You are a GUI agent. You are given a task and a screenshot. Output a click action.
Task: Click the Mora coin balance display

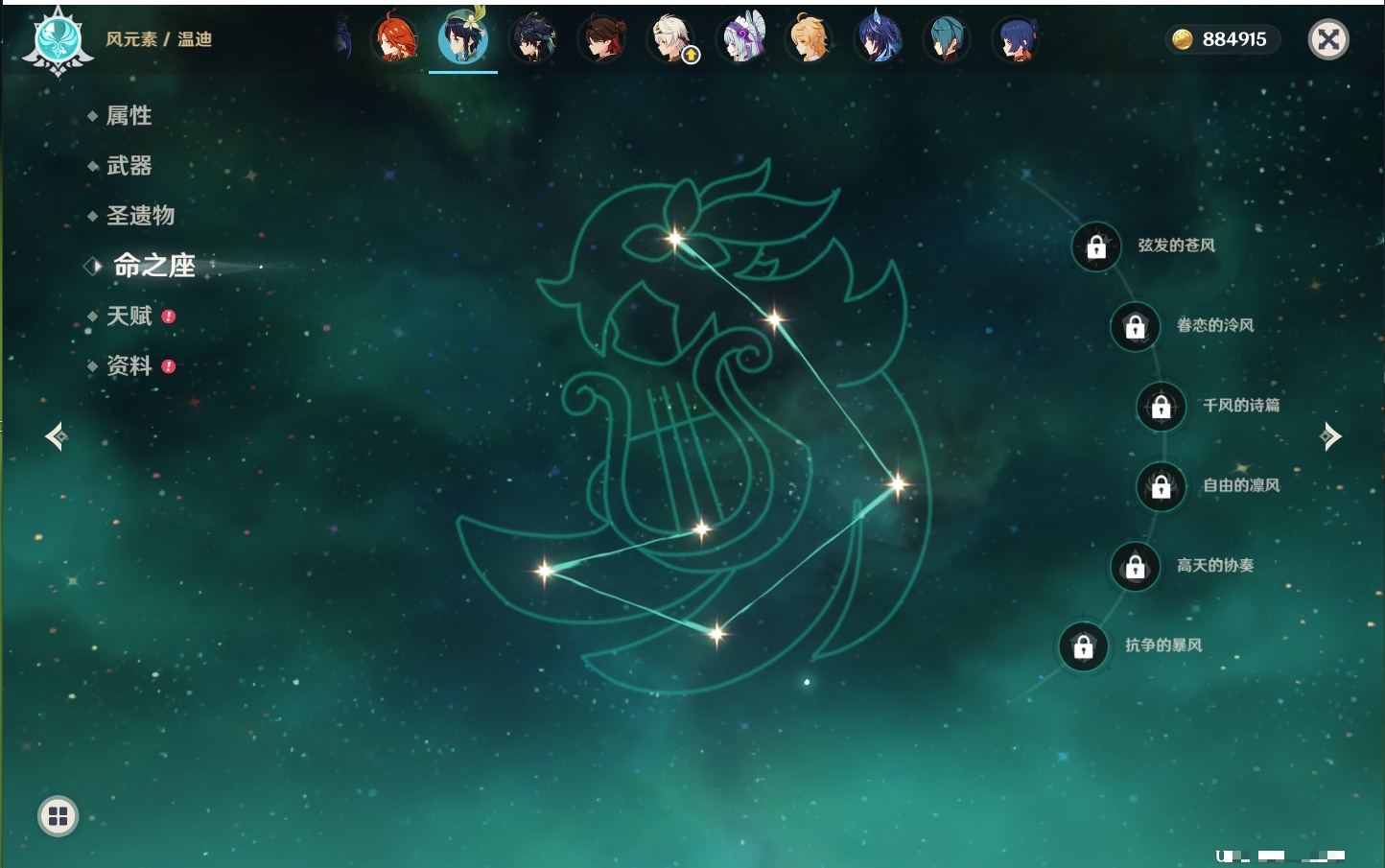pos(1222,39)
